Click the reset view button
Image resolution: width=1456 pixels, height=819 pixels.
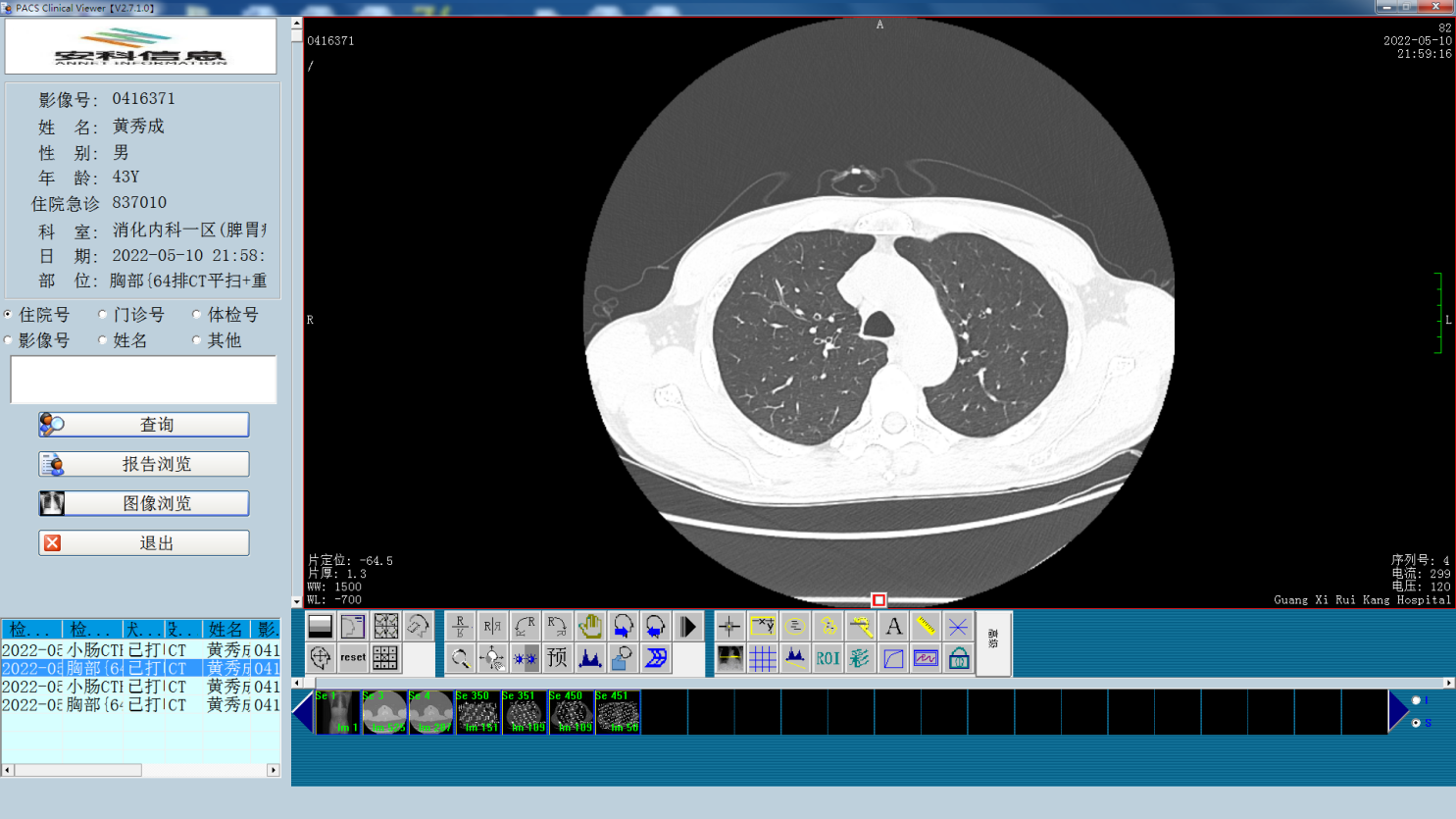click(x=353, y=658)
